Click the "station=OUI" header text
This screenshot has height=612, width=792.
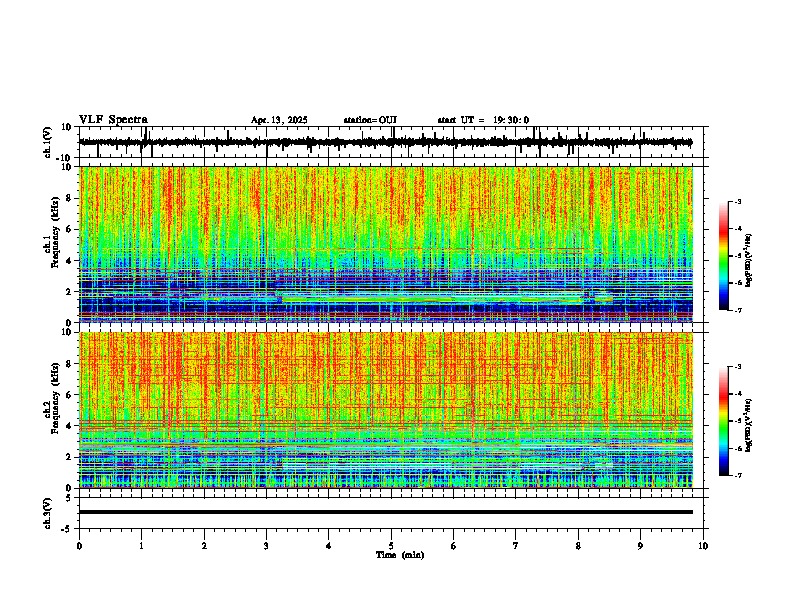click(x=370, y=120)
